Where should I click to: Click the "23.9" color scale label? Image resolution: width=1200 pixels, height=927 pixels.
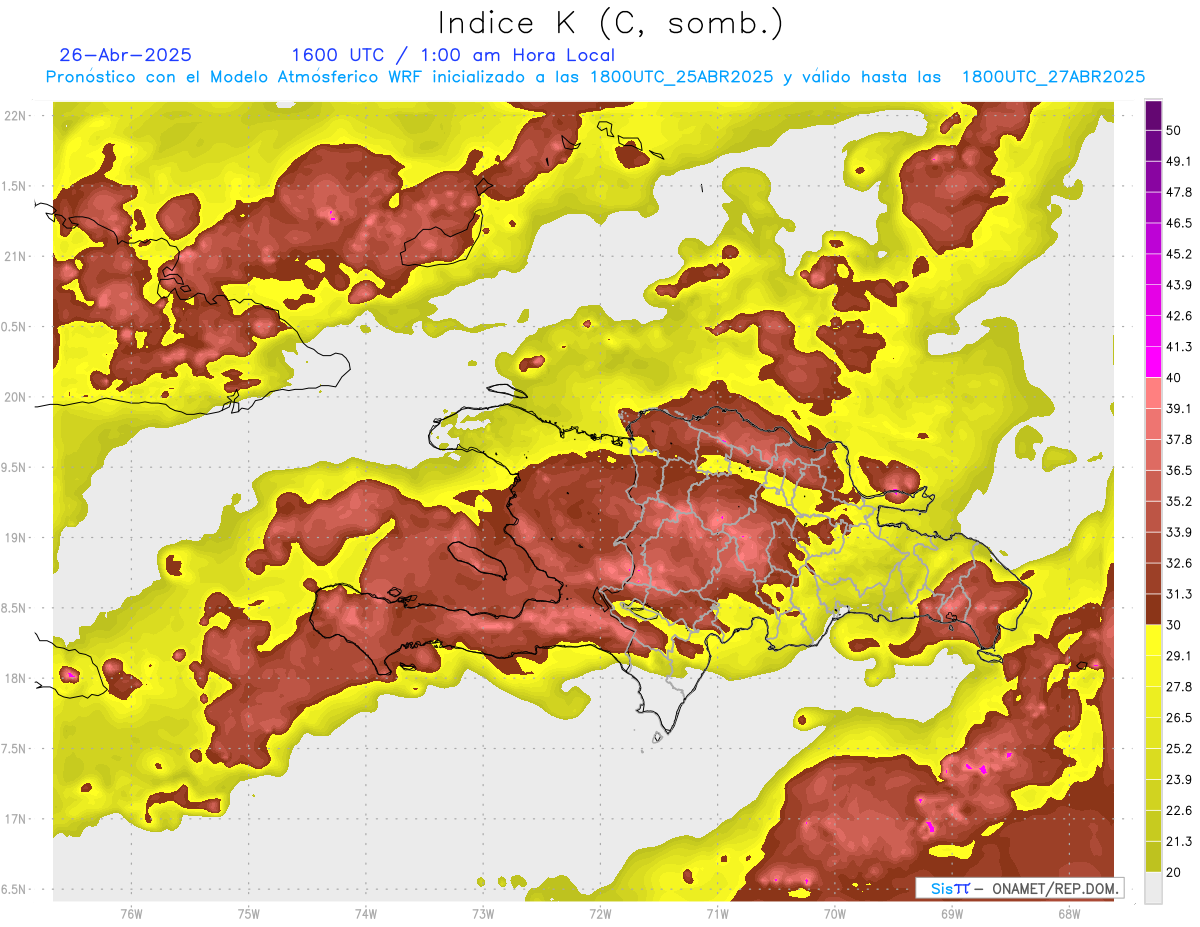(x=1178, y=780)
